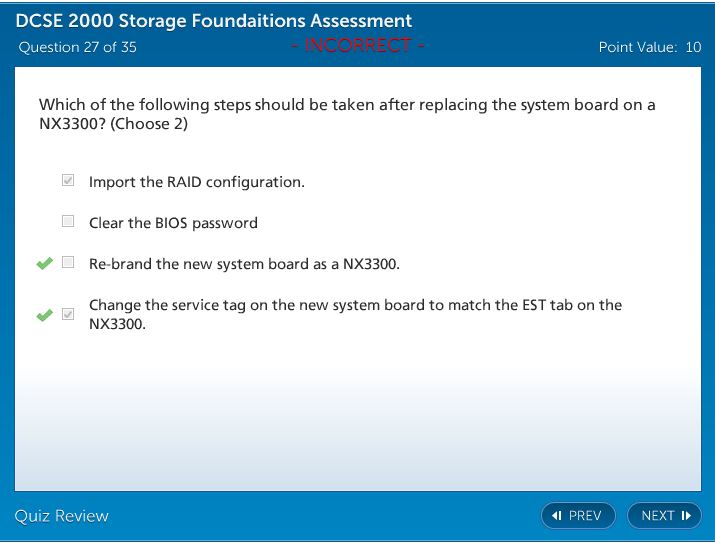Click the green checkmark beside service tag option

tap(43, 315)
